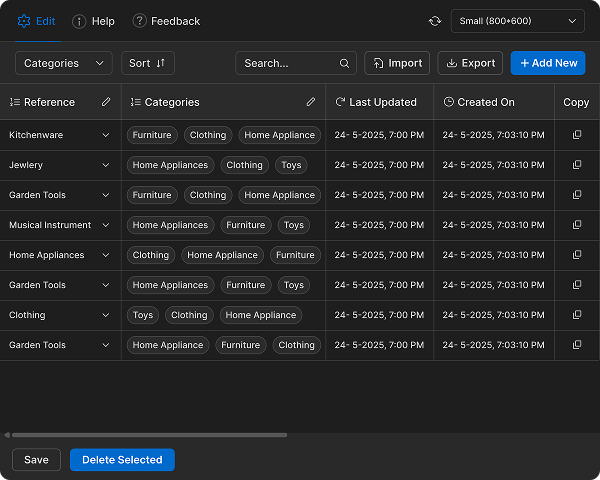Image resolution: width=600 pixels, height=480 pixels.
Task: Click the Toys tag in Clothing row
Action: [143, 315]
